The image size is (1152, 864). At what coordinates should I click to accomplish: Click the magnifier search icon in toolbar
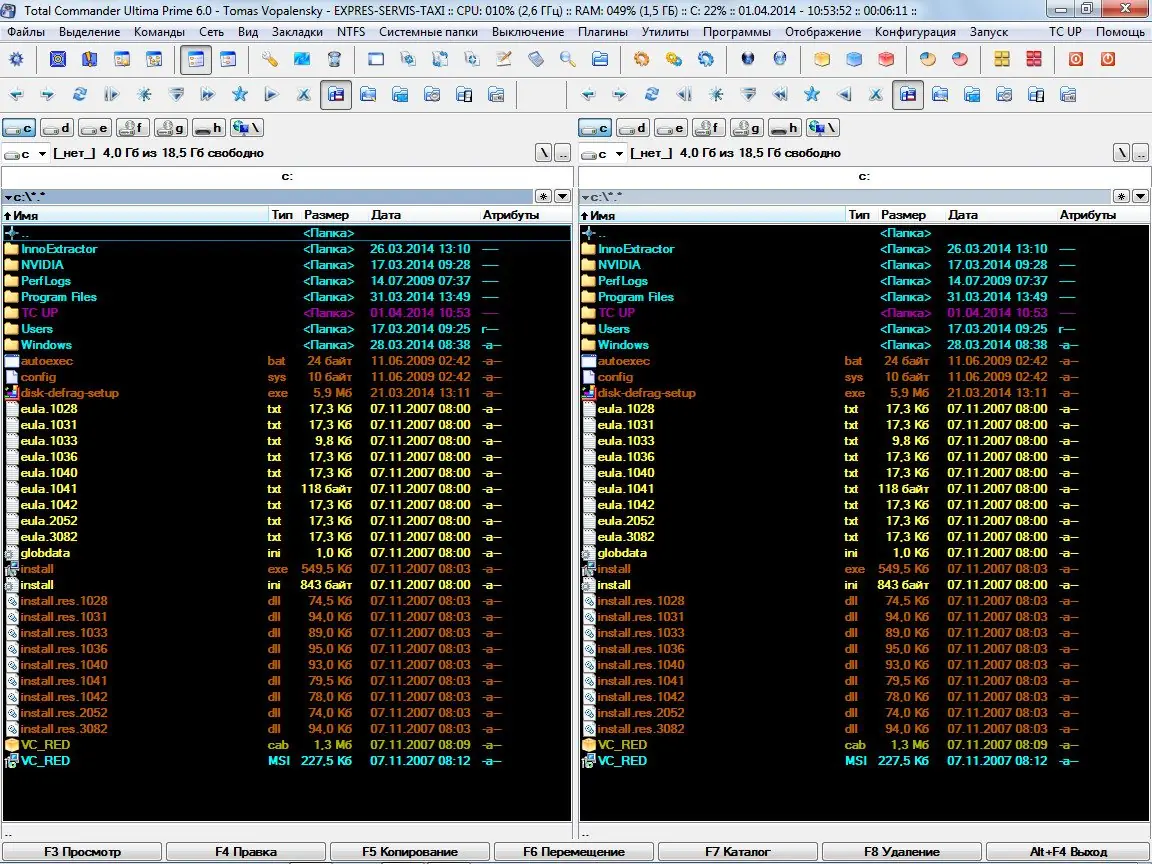point(568,60)
